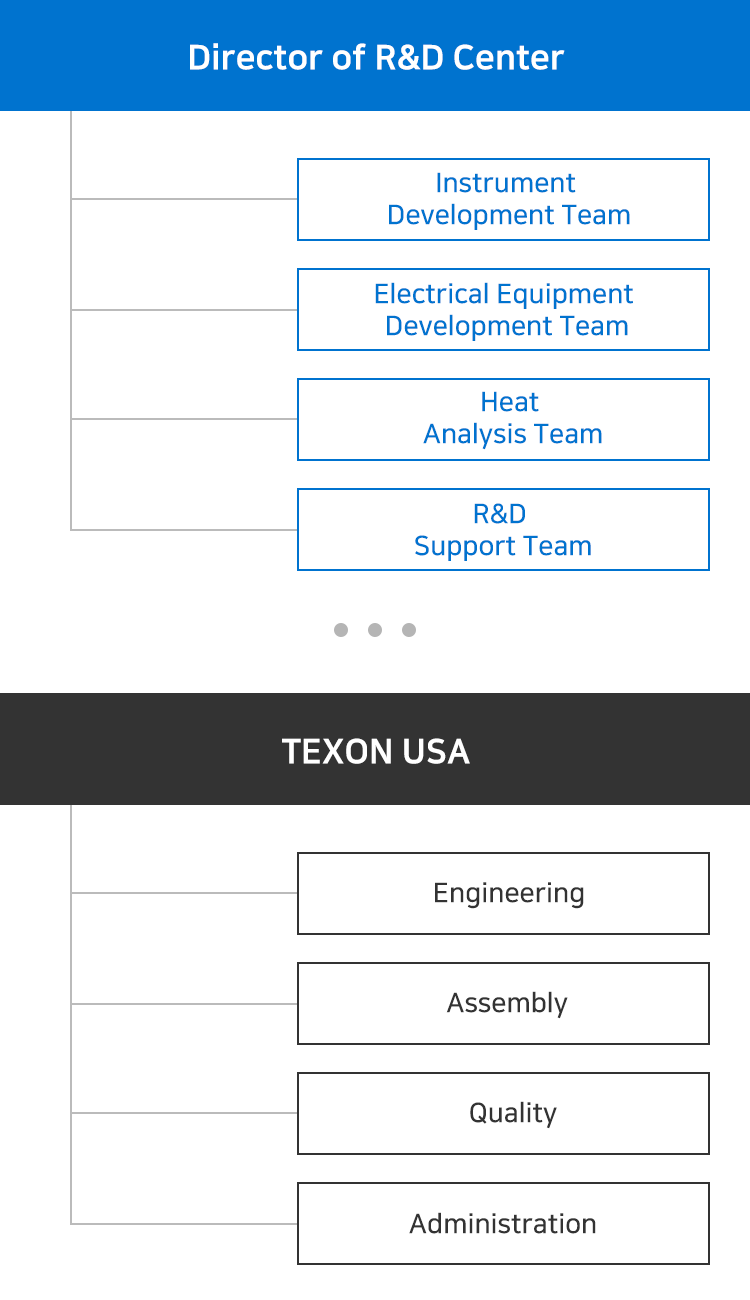Viewport: 750px width, 1300px height.
Task: Open the Assembly department box
Action: 503,1003
